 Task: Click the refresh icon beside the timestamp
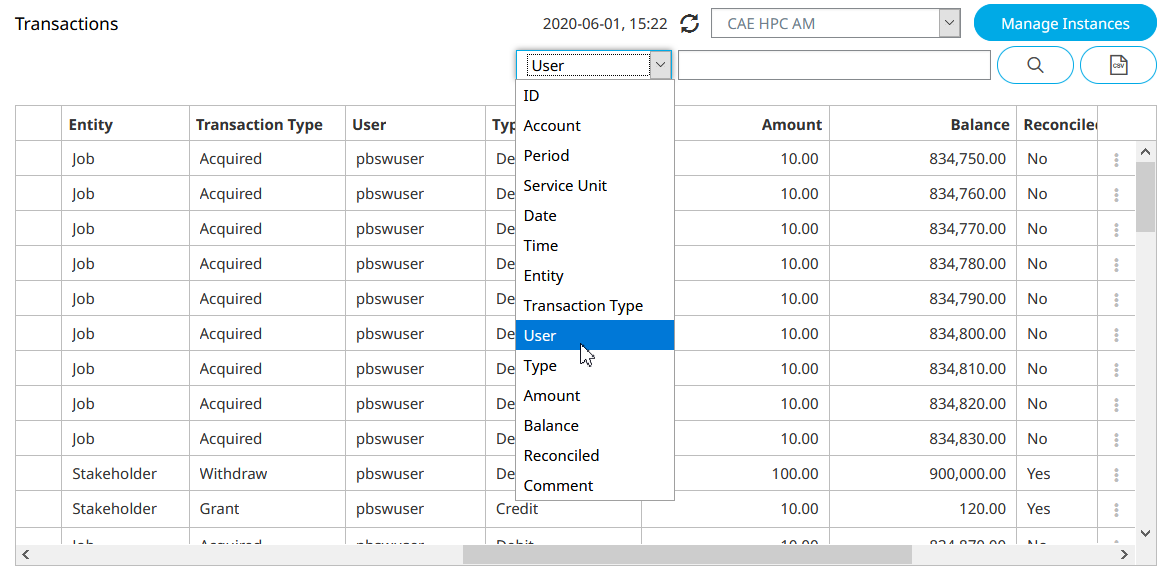tap(690, 24)
